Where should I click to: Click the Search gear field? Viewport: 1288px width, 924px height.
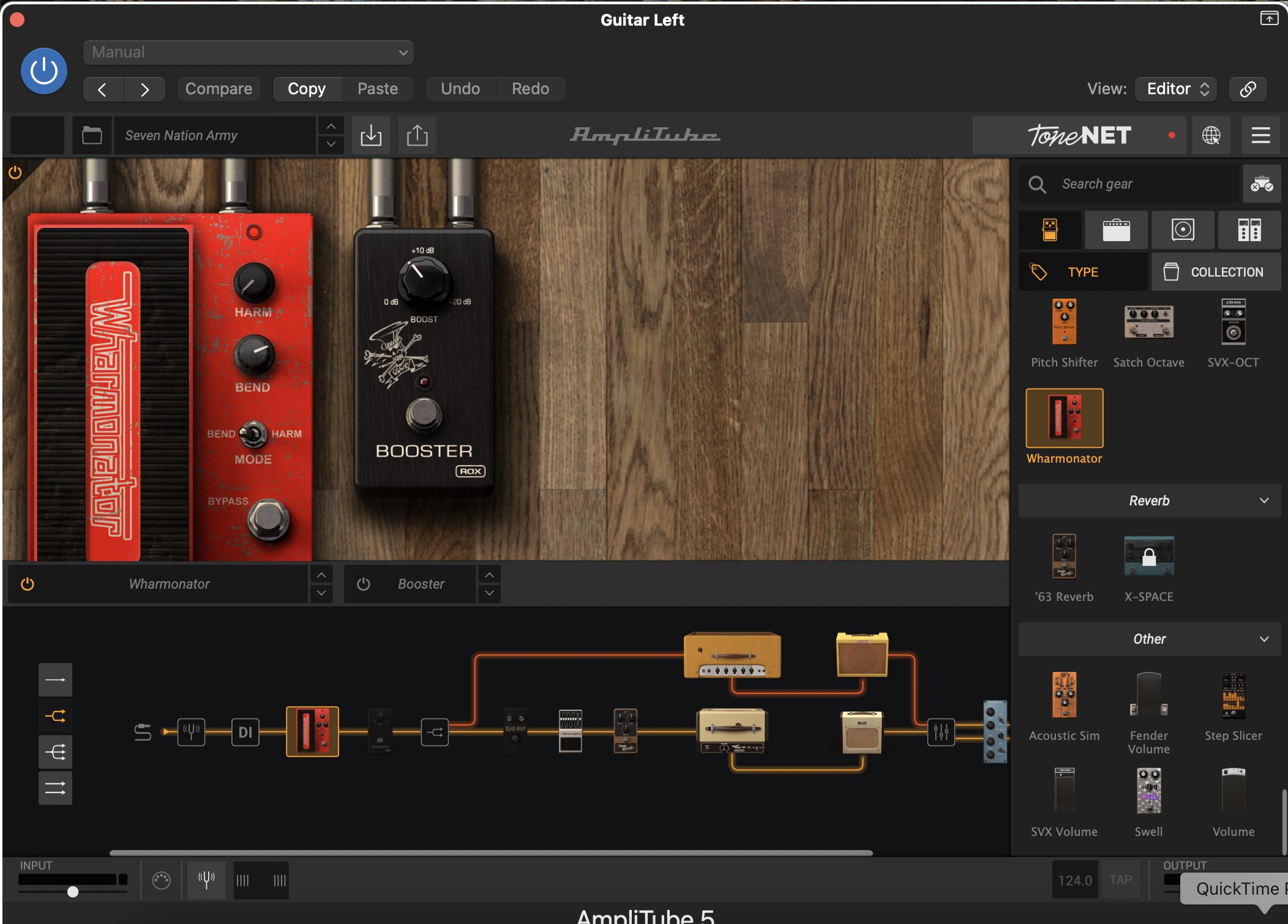1128,184
